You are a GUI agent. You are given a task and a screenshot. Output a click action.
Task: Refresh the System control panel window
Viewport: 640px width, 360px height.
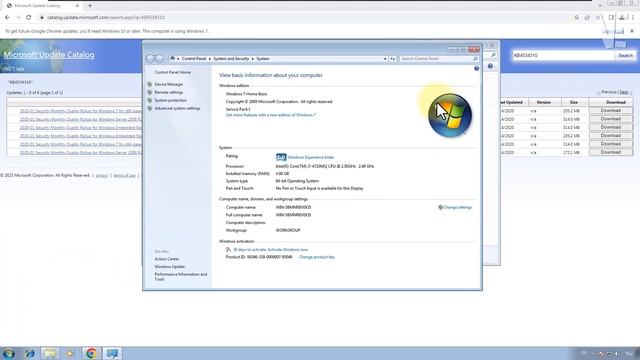point(392,59)
